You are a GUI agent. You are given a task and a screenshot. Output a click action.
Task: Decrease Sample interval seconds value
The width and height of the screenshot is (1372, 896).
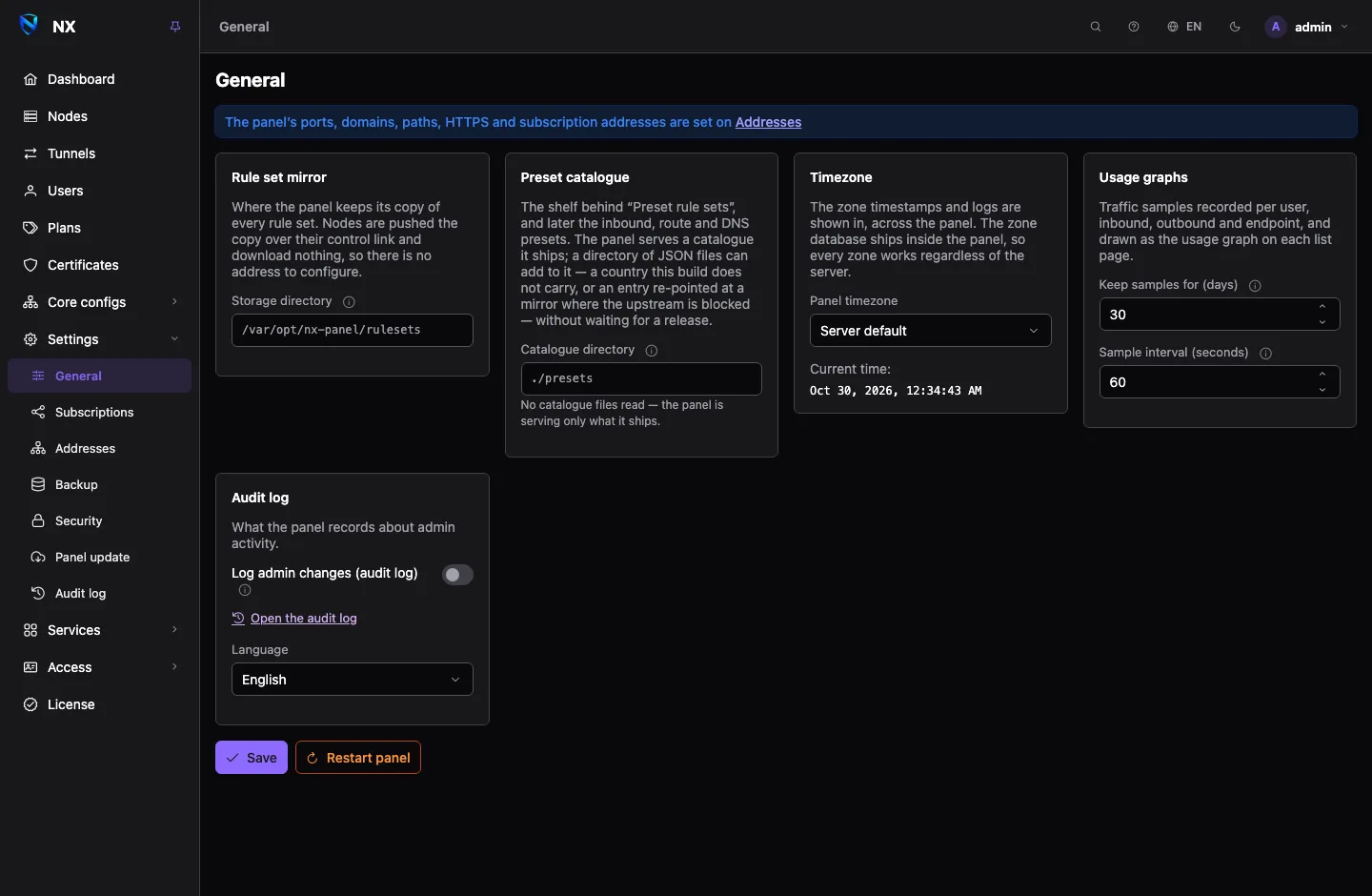(x=1322, y=390)
